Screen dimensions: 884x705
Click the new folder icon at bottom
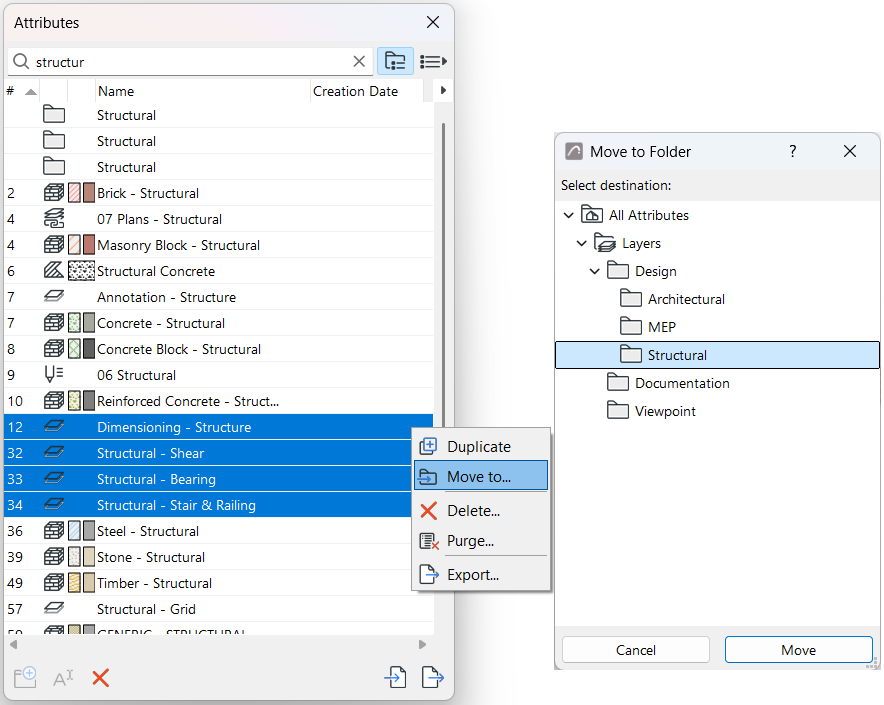(25, 677)
